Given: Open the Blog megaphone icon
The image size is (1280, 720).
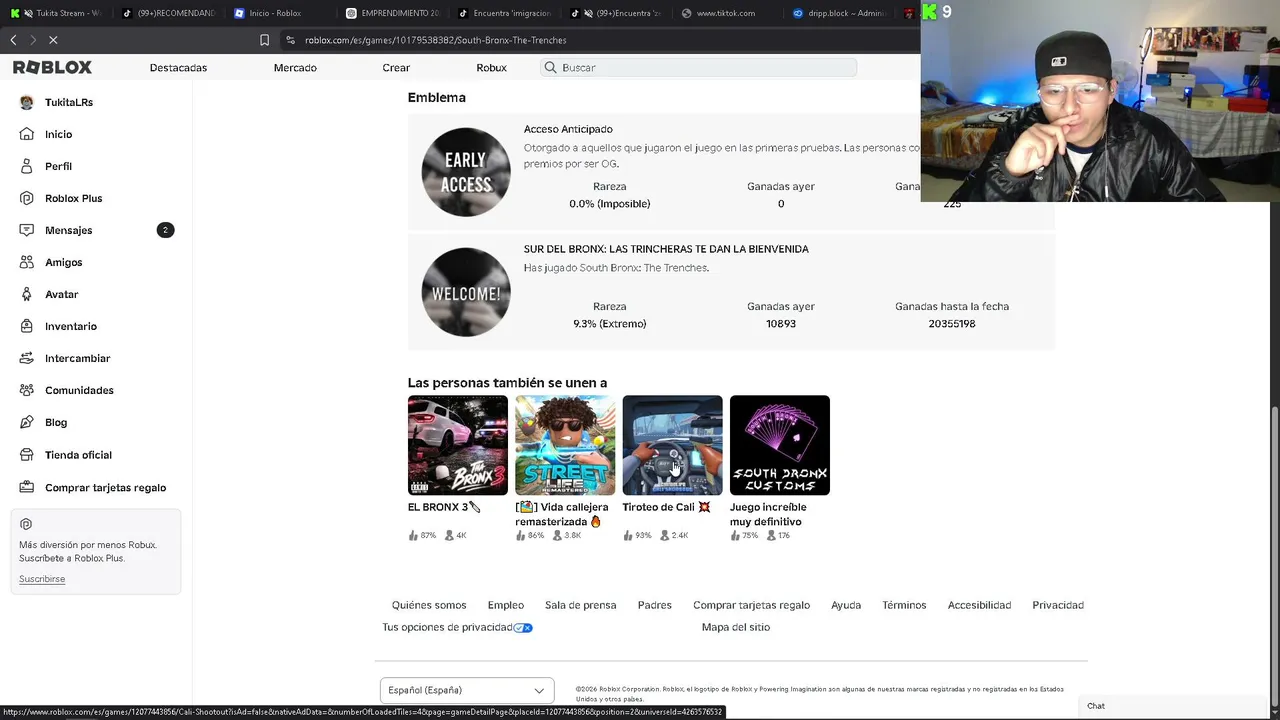Looking at the screenshot, I should coord(26,422).
